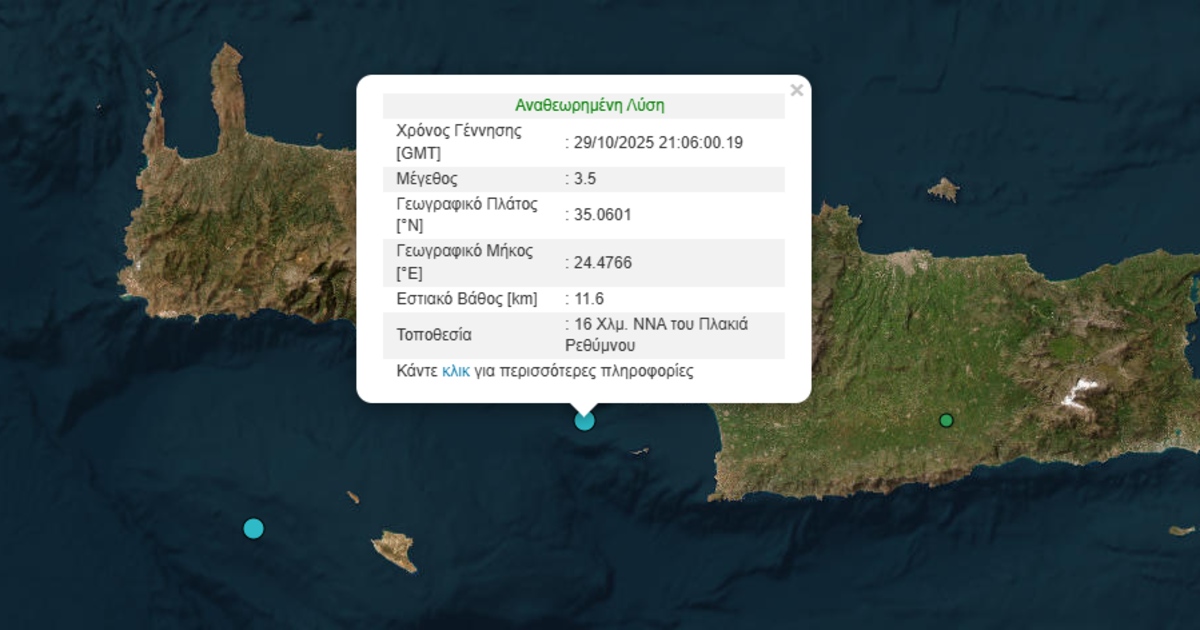Click the small Dia island north of Crete
This screenshot has width=1200, height=630.
943,189
